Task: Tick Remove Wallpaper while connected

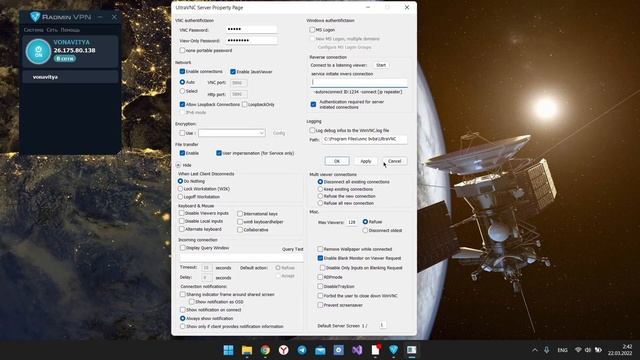Action: point(320,249)
